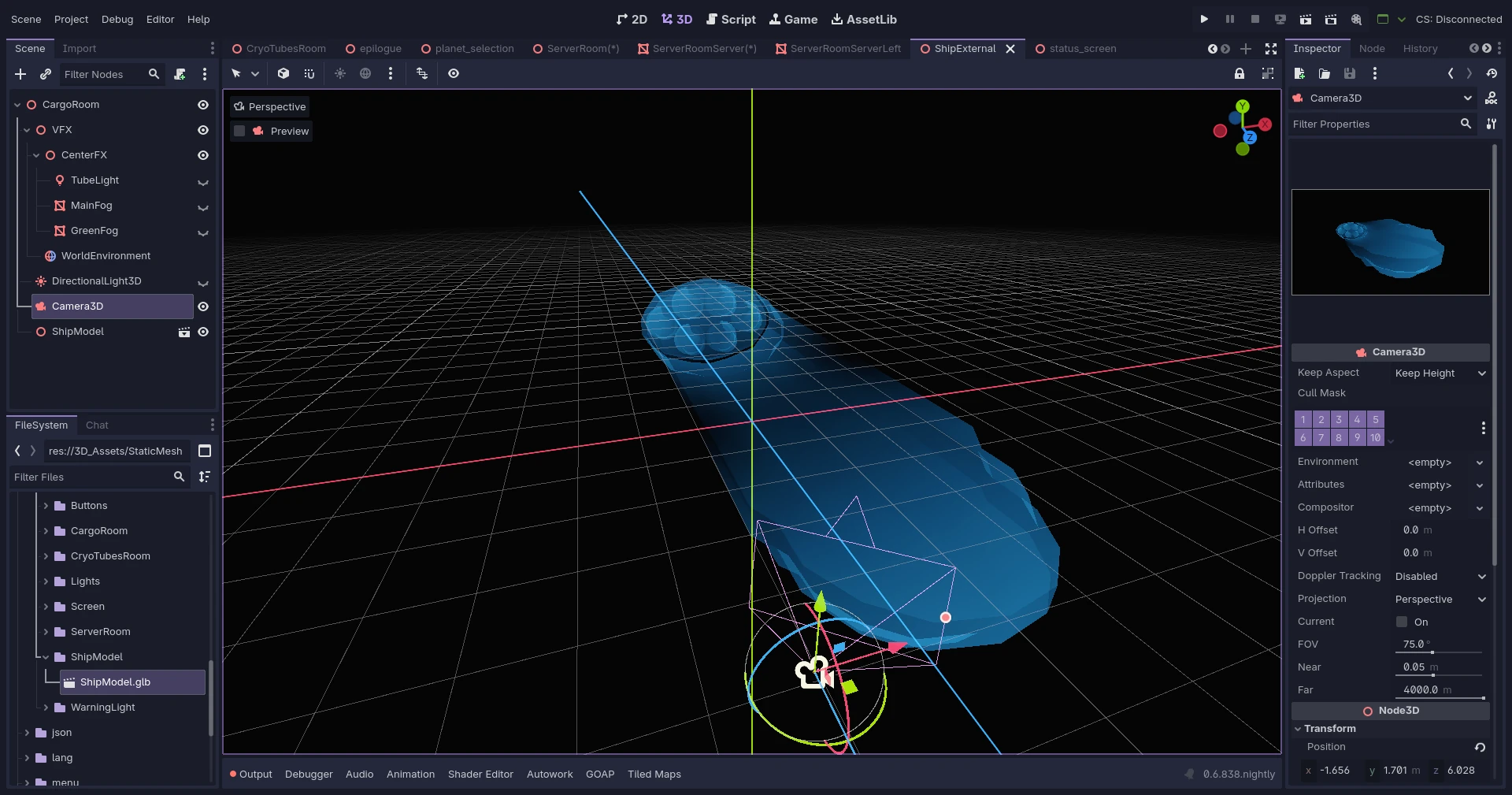Enable the camera Preview checkbox
Viewport: 1512px width, 795px height.
coord(239,131)
